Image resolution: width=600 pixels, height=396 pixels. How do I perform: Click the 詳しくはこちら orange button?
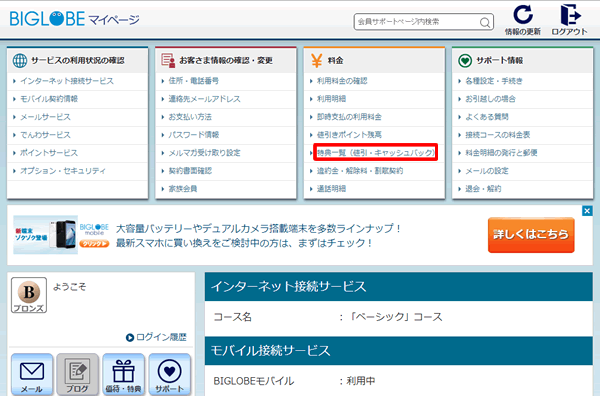(x=531, y=235)
